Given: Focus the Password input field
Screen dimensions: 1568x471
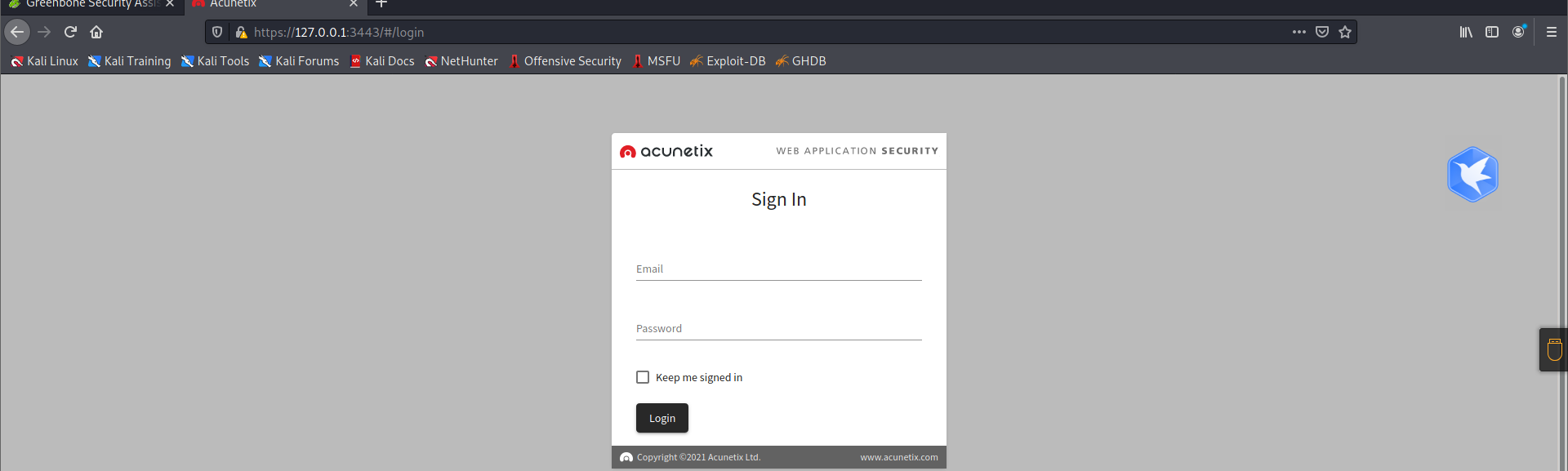Looking at the screenshot, I should point(779,328).
